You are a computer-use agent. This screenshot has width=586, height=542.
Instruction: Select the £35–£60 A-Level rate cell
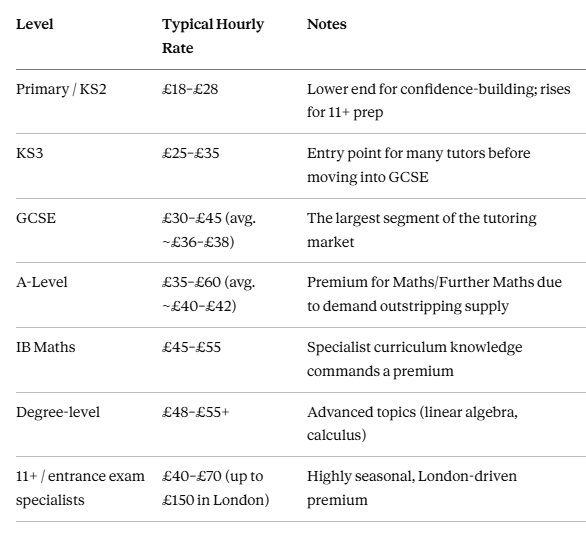[209, 294]
